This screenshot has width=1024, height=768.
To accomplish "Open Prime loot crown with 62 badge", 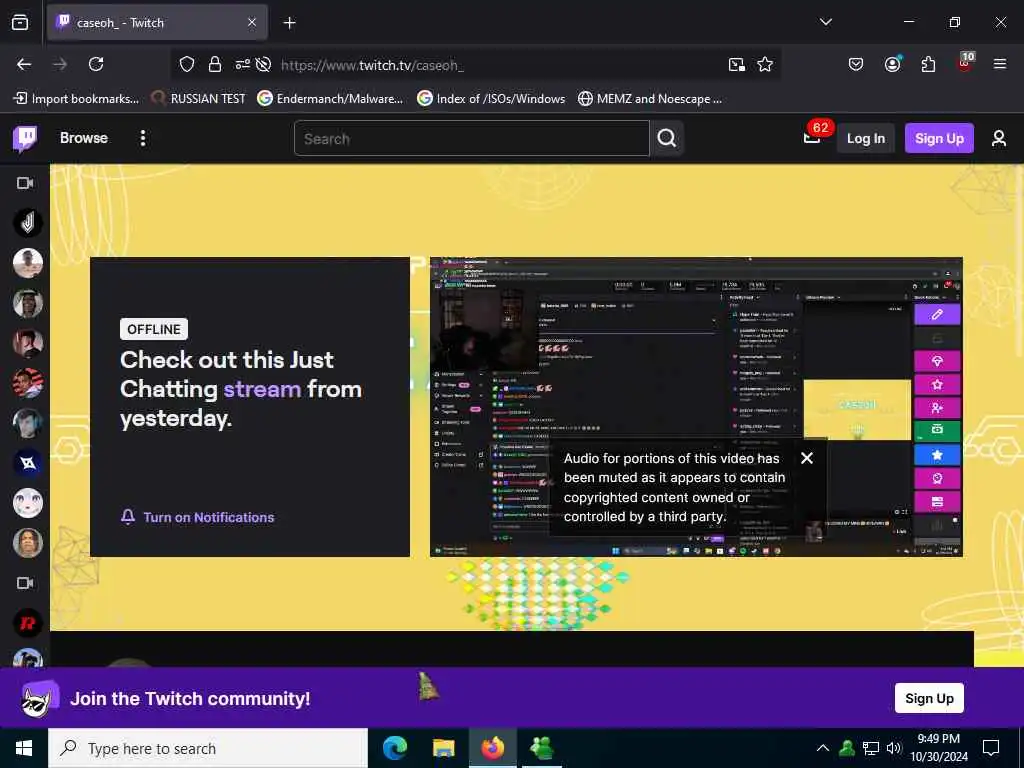I will pyautogui.click(x=812, y=138).
